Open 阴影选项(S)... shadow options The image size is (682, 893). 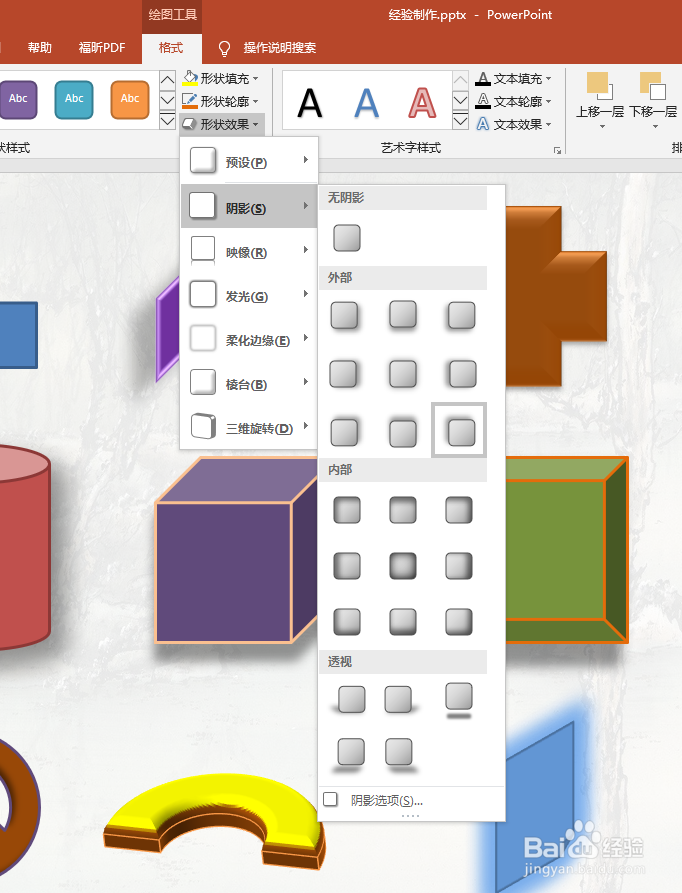point(411,800)
